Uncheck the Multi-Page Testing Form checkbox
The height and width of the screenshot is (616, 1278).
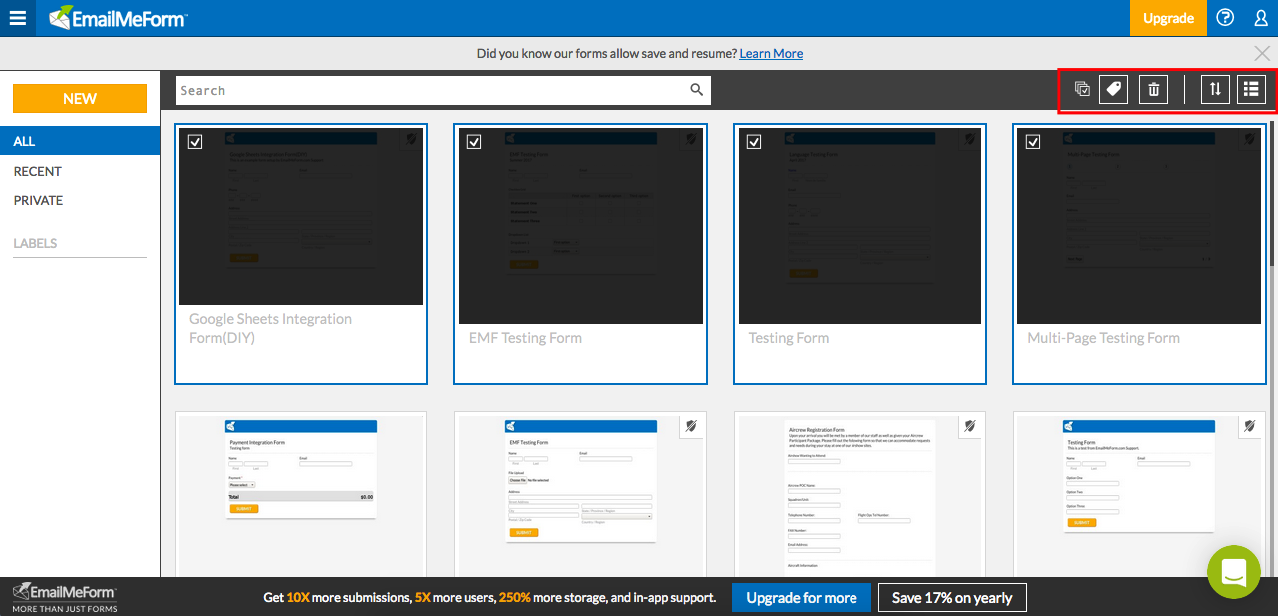tap(1033, 142)
